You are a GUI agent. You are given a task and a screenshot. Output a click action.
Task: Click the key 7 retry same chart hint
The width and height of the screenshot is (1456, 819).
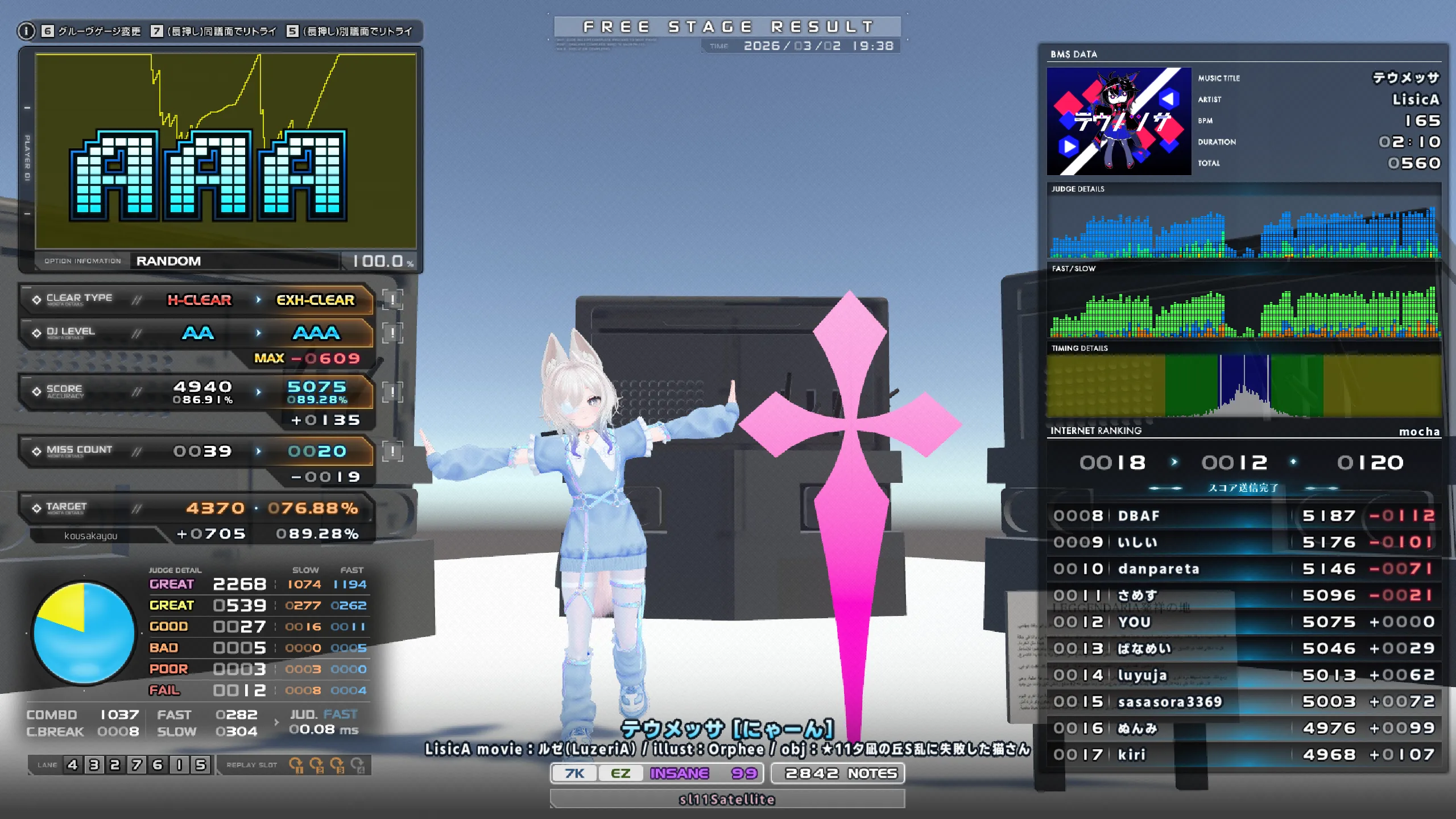pos(214,31)
